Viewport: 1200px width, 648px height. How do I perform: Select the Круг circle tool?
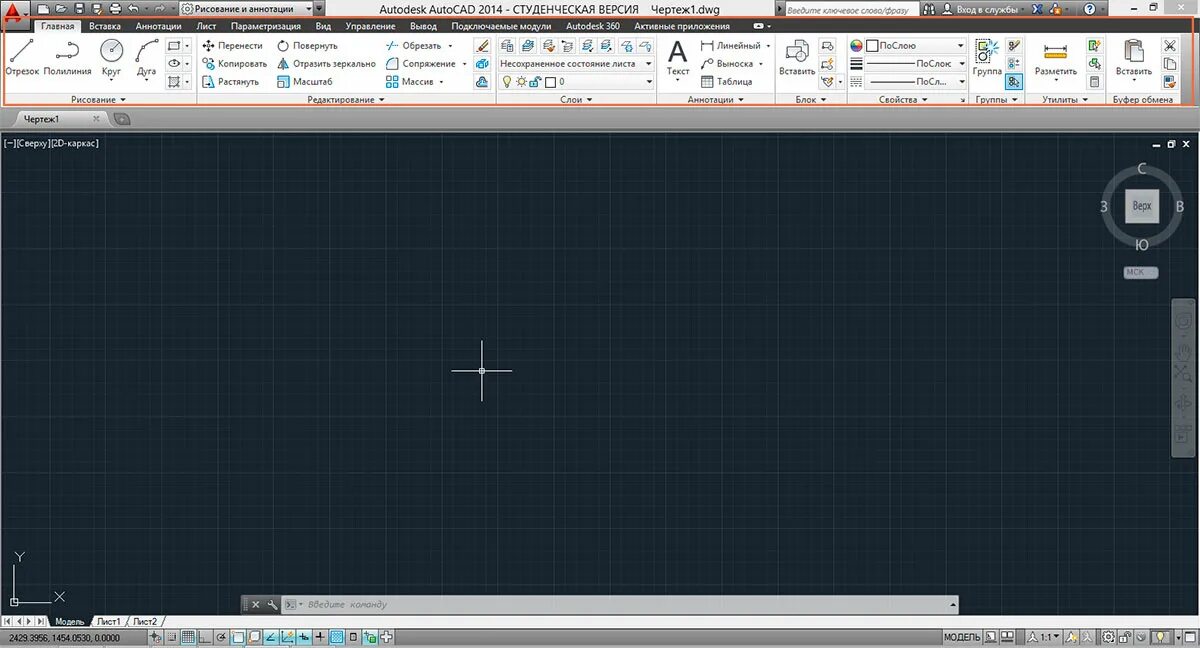tap(111, 59)
